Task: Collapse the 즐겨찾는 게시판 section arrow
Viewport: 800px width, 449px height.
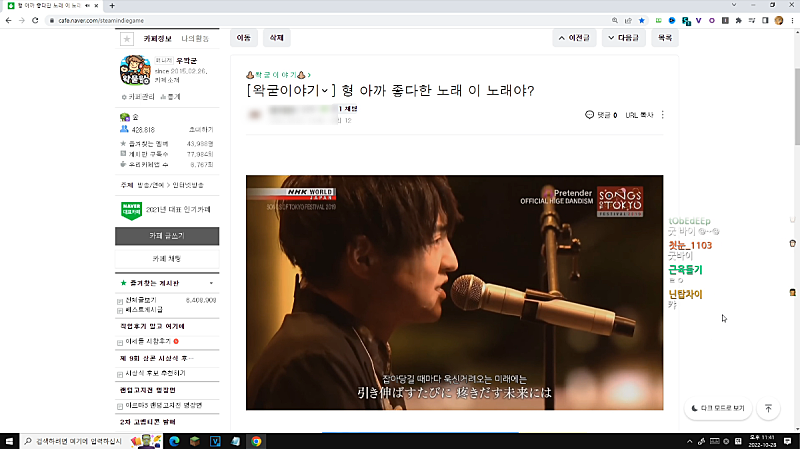Action: 211,283
